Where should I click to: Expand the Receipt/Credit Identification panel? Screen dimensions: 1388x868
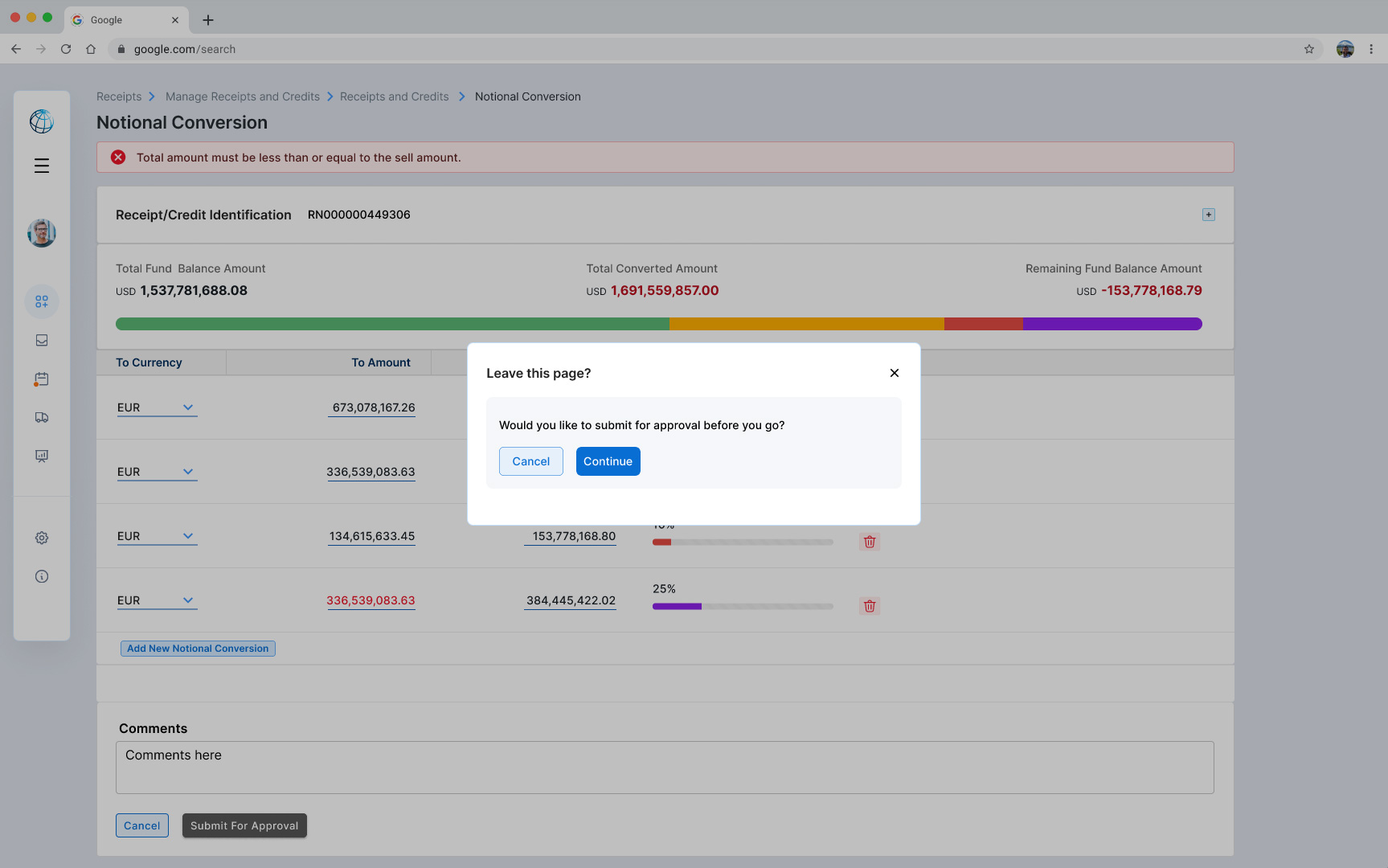pyautogui.click(x=1208, y=215)
